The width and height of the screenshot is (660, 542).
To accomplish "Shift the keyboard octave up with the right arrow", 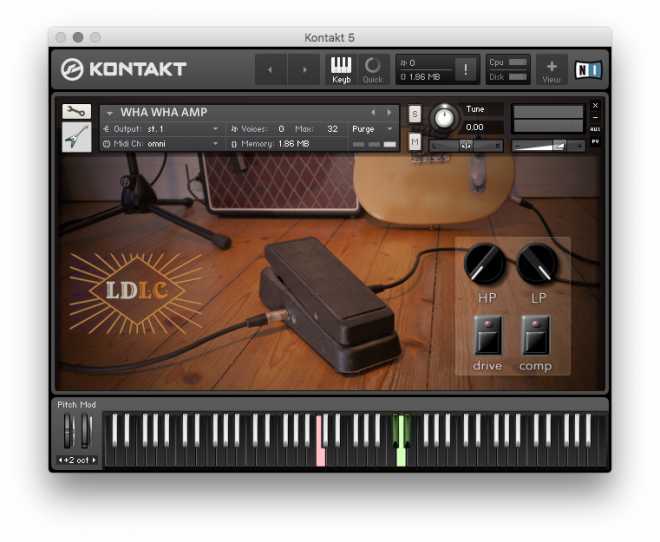I will 93,460.
